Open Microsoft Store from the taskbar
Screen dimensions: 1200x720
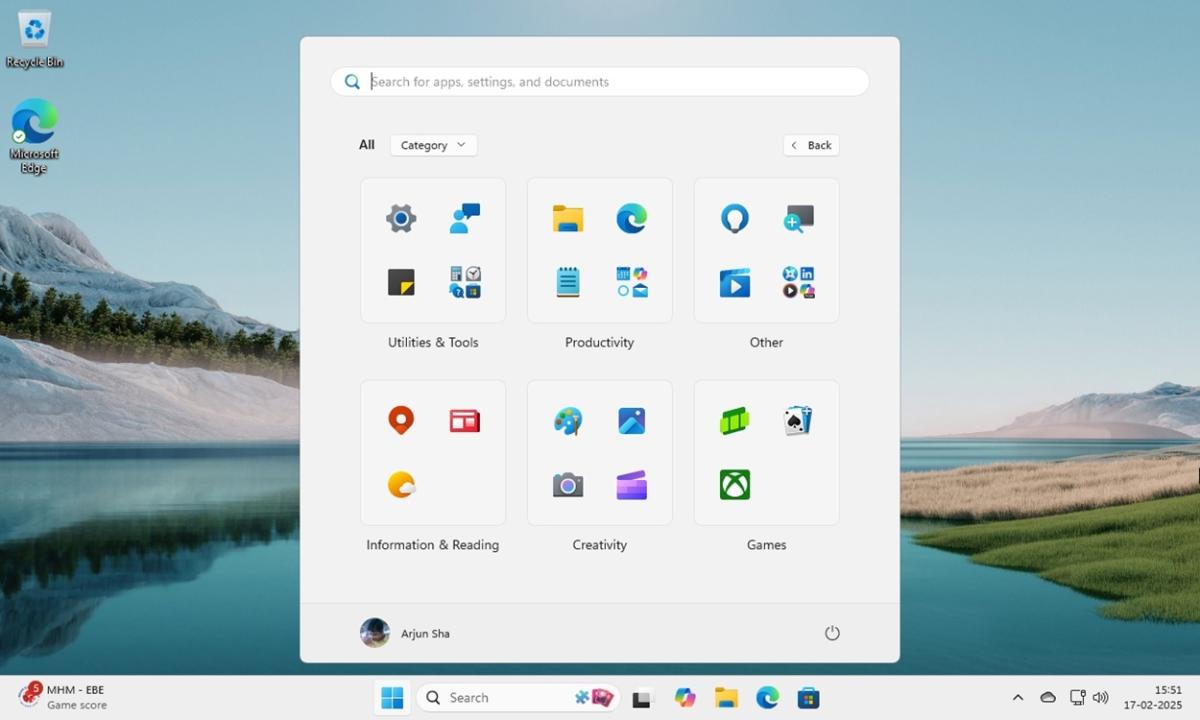809,697
